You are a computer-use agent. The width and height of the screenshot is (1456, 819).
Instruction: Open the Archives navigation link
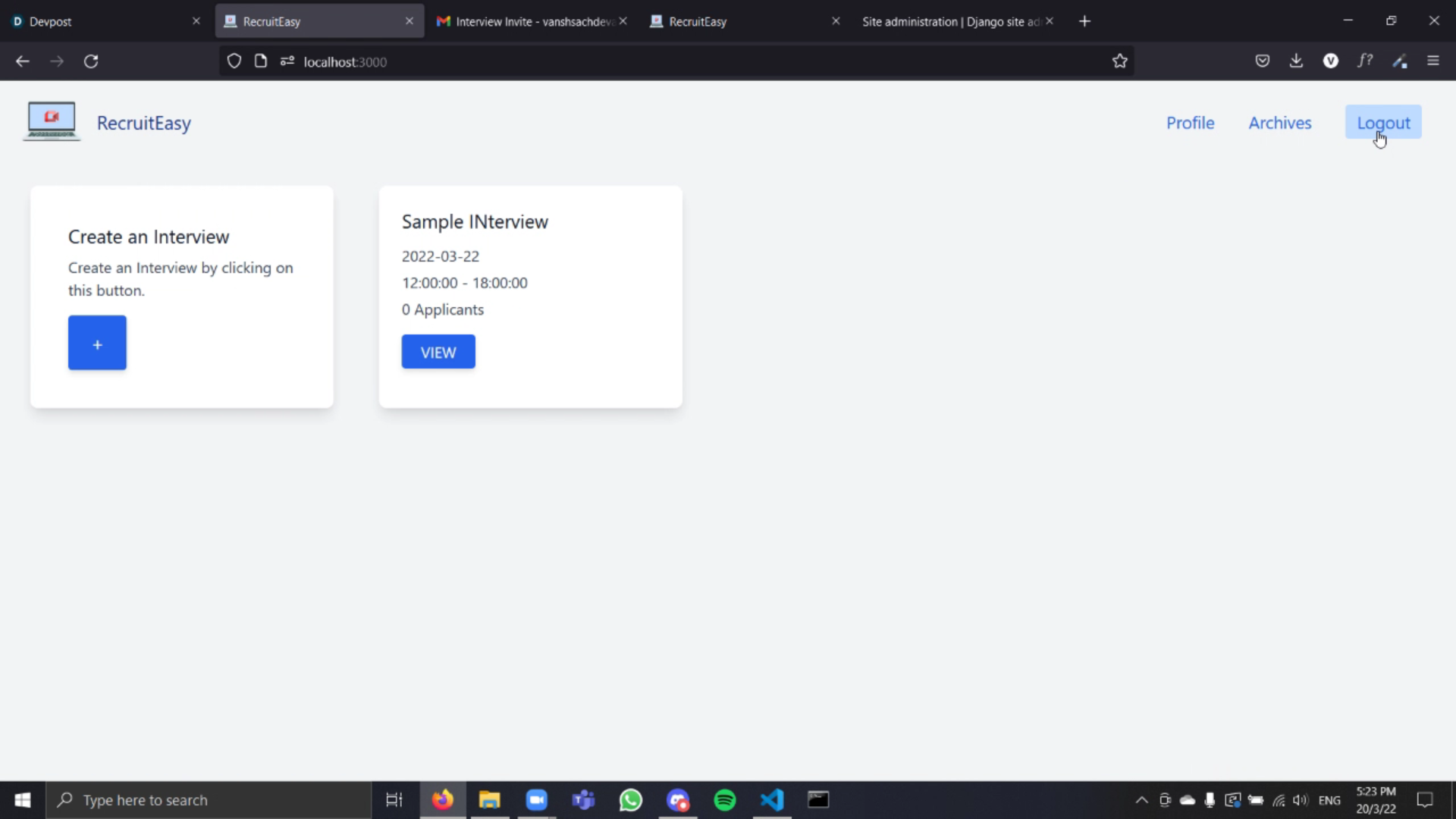point(1279,123)
